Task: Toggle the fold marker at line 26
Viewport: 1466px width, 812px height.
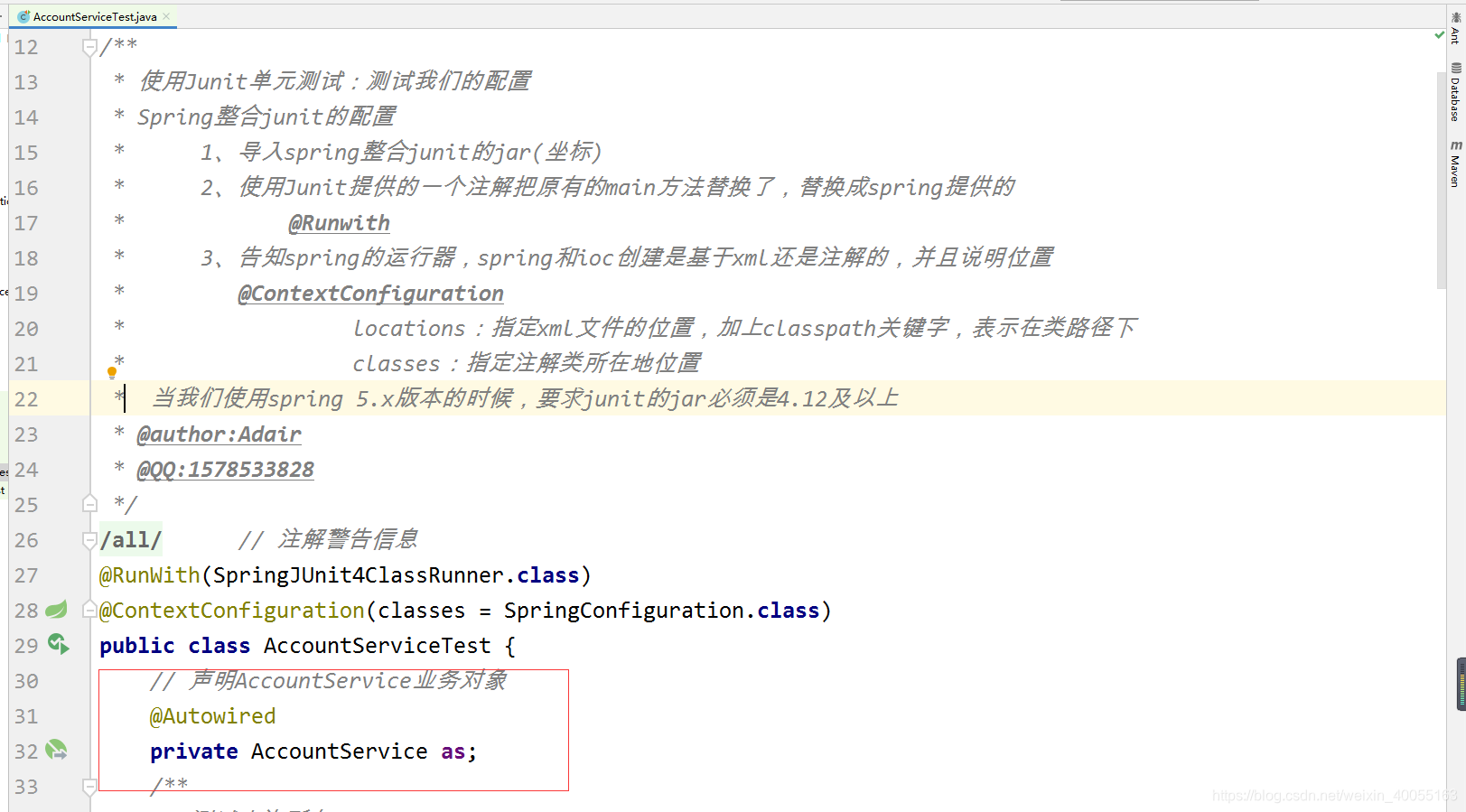Action: click(89, 540)
